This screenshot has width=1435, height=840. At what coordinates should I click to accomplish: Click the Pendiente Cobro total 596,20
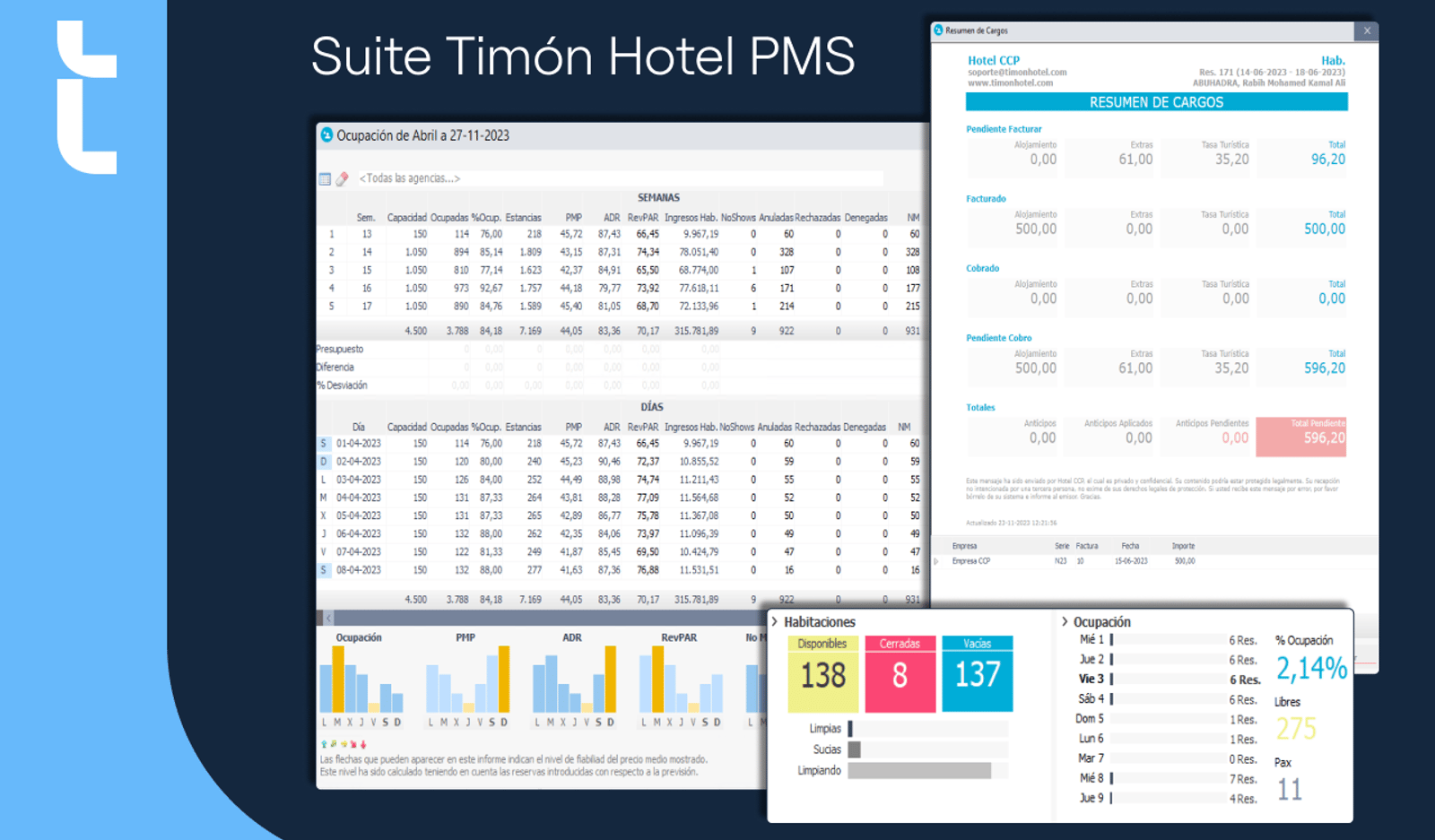click(x=1325, y=368)
